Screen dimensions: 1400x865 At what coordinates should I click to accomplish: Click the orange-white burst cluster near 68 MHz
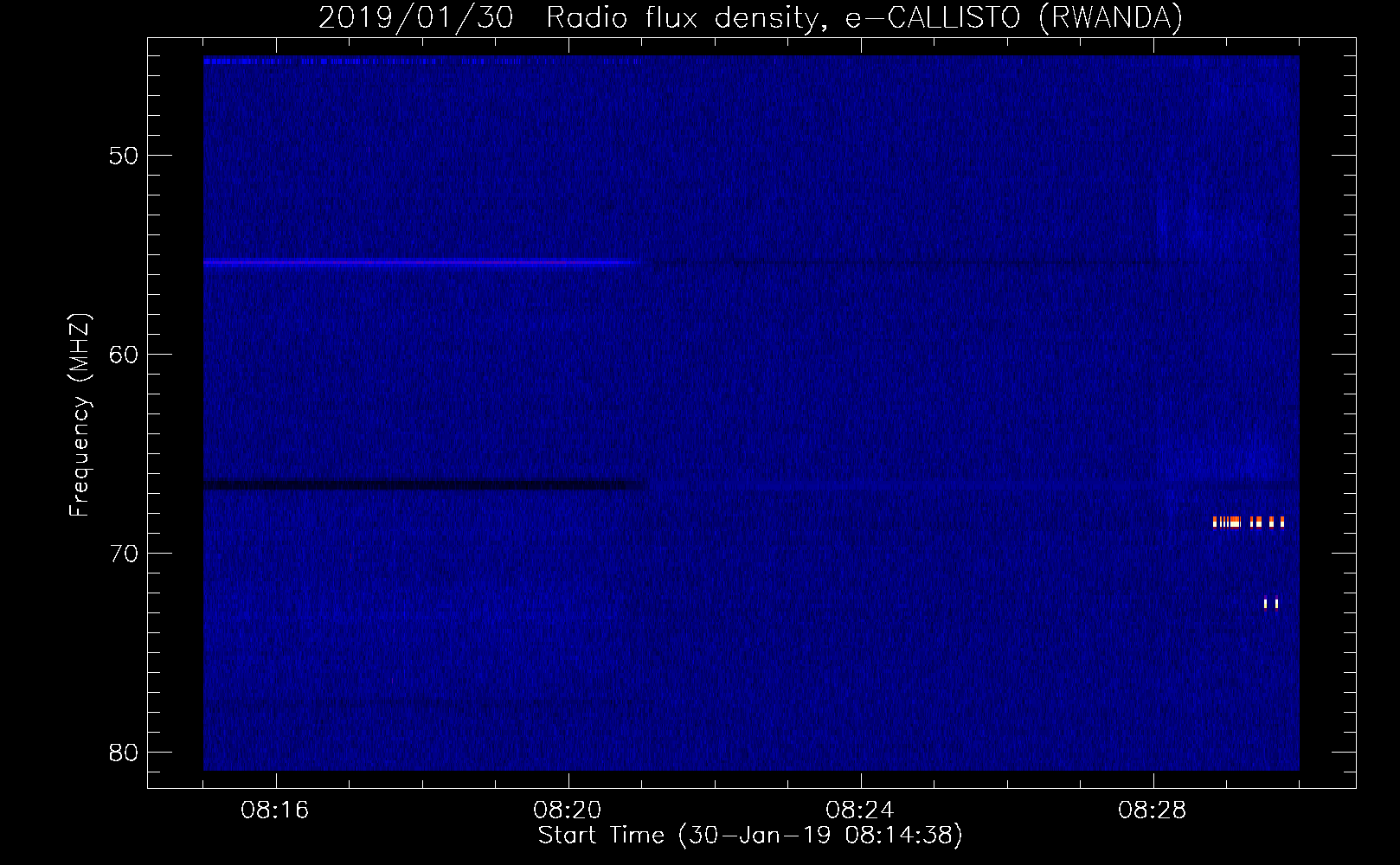[x=1249, y=522]
